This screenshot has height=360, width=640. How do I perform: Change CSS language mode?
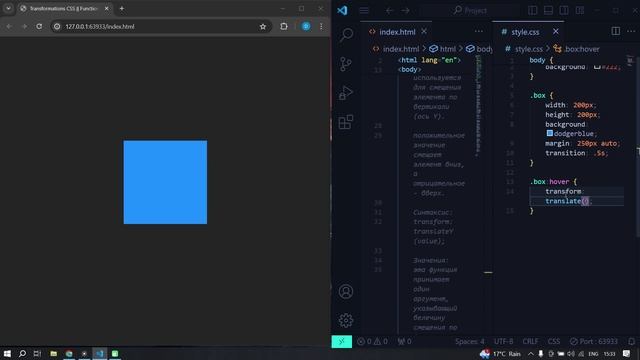pyautogui.click(x=554, y=341)
